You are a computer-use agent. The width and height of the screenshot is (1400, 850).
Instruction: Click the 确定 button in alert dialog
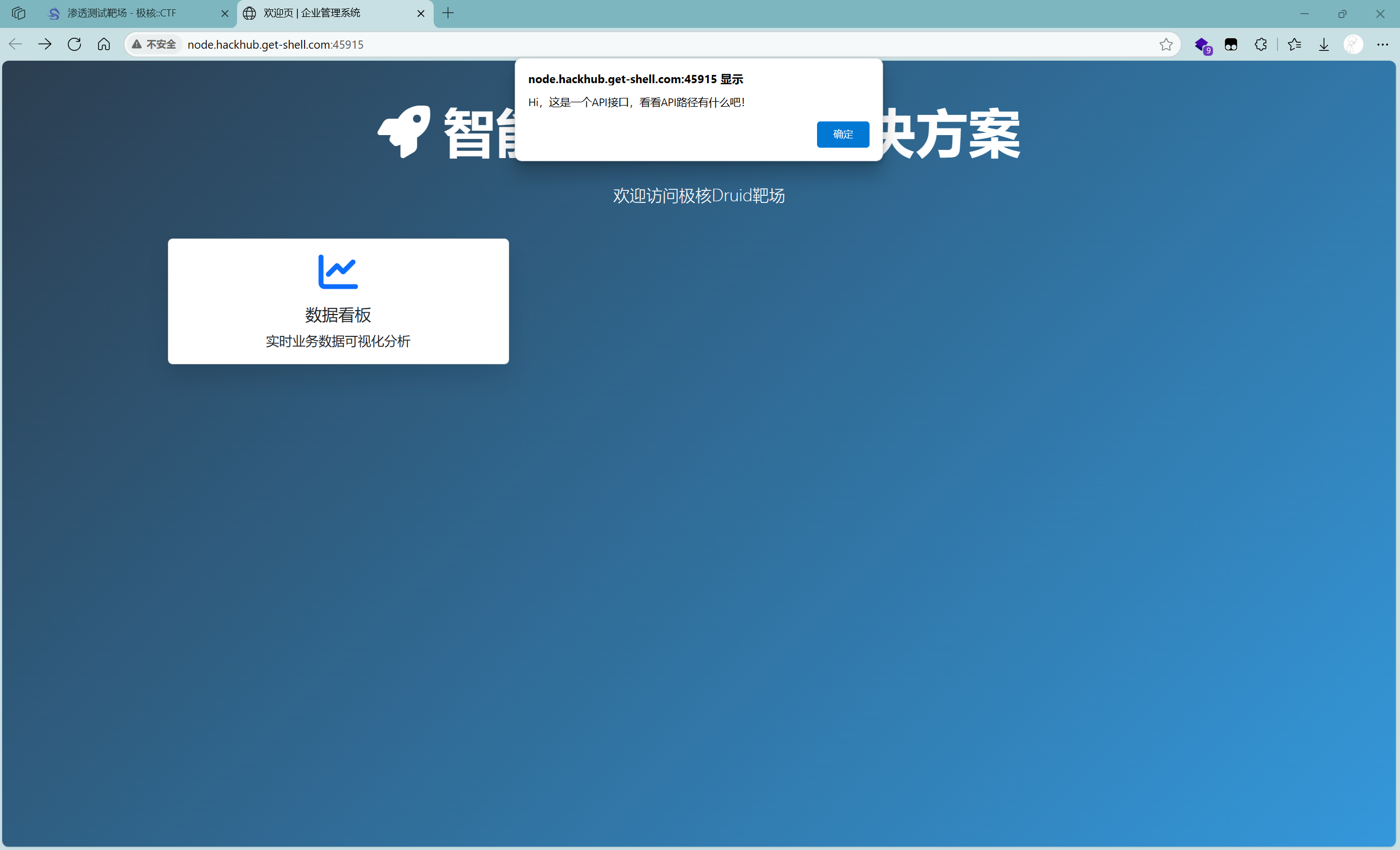[x=843, y=134]
